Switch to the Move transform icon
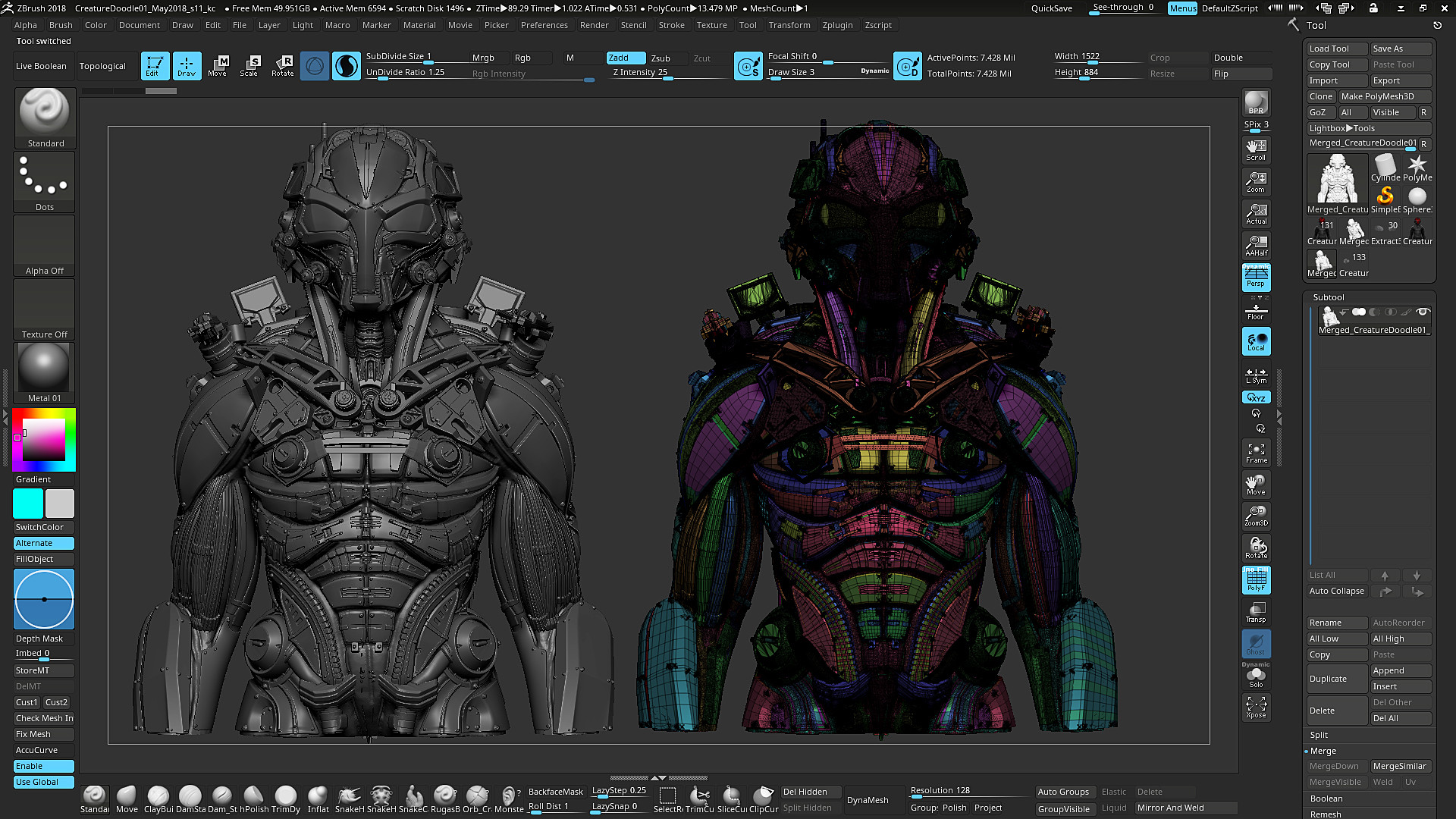This screenshot has height=819, width=1456. pyautogui.click(x=218, y=66)
